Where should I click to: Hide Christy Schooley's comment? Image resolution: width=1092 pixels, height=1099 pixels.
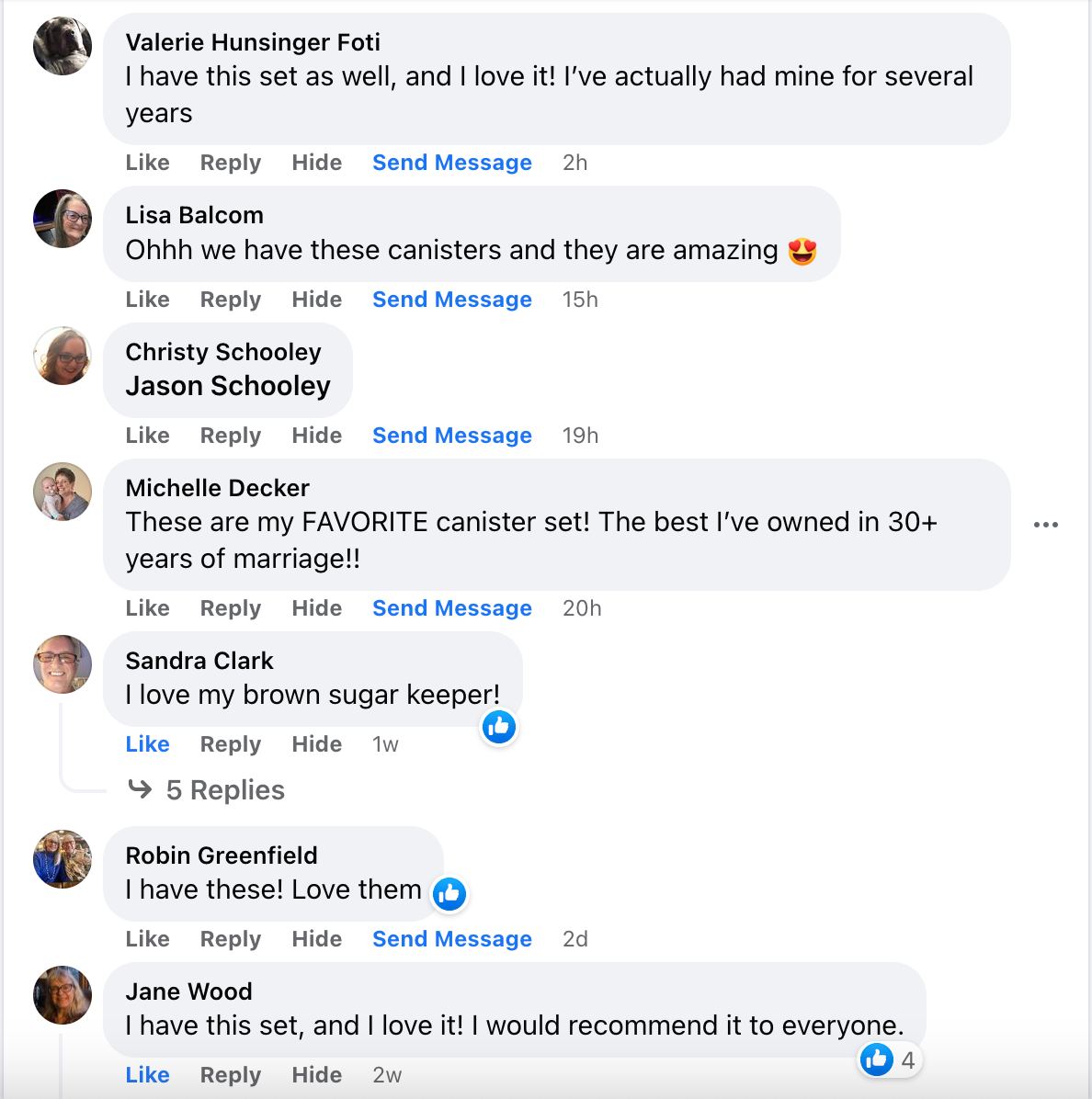[316, 436]
